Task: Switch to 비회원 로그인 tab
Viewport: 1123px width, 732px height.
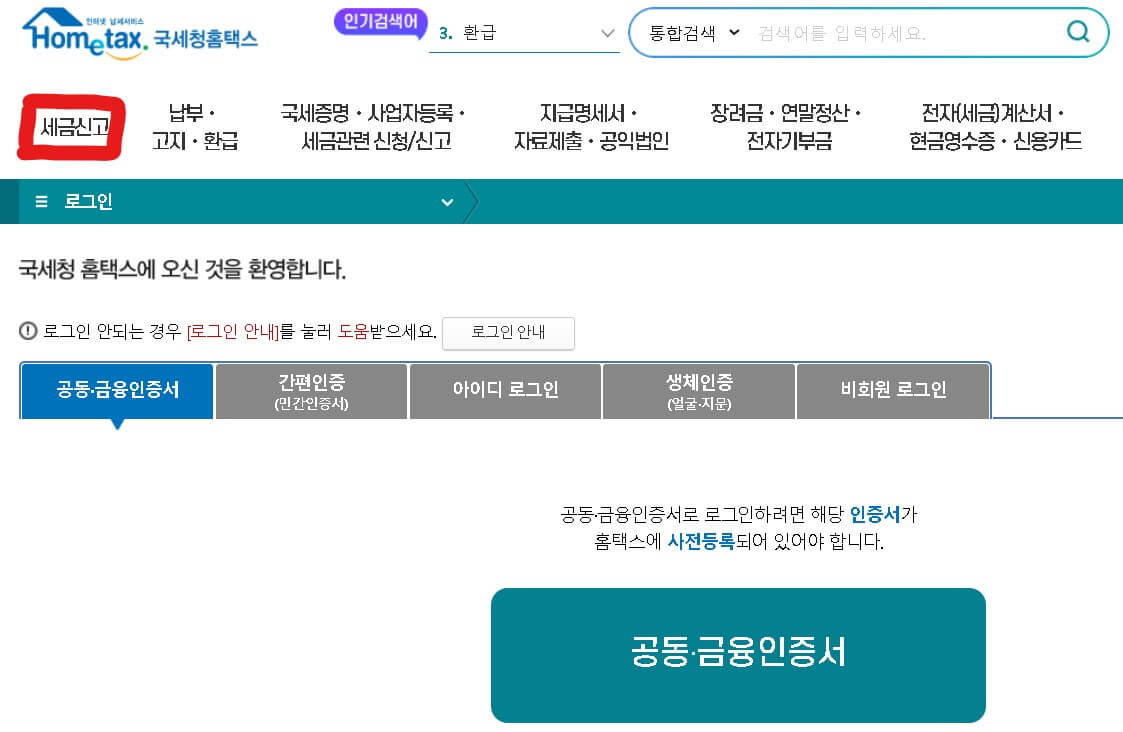Action: pyautogui.click(x=891, y=391)
